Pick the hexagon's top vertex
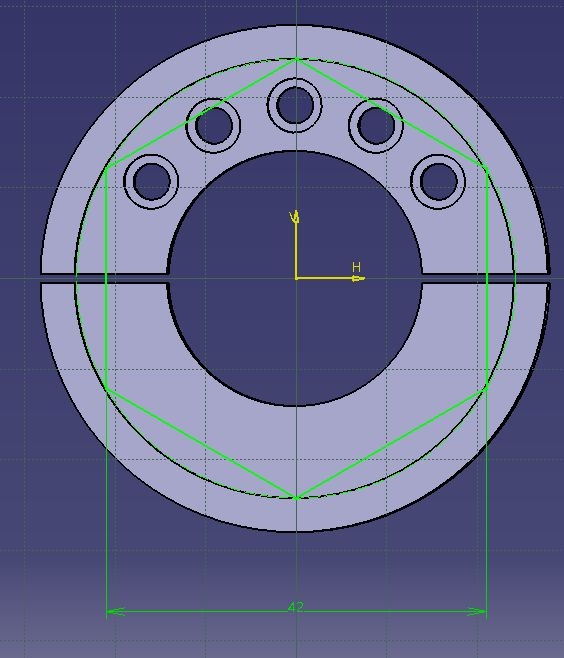 click(296, 59)
